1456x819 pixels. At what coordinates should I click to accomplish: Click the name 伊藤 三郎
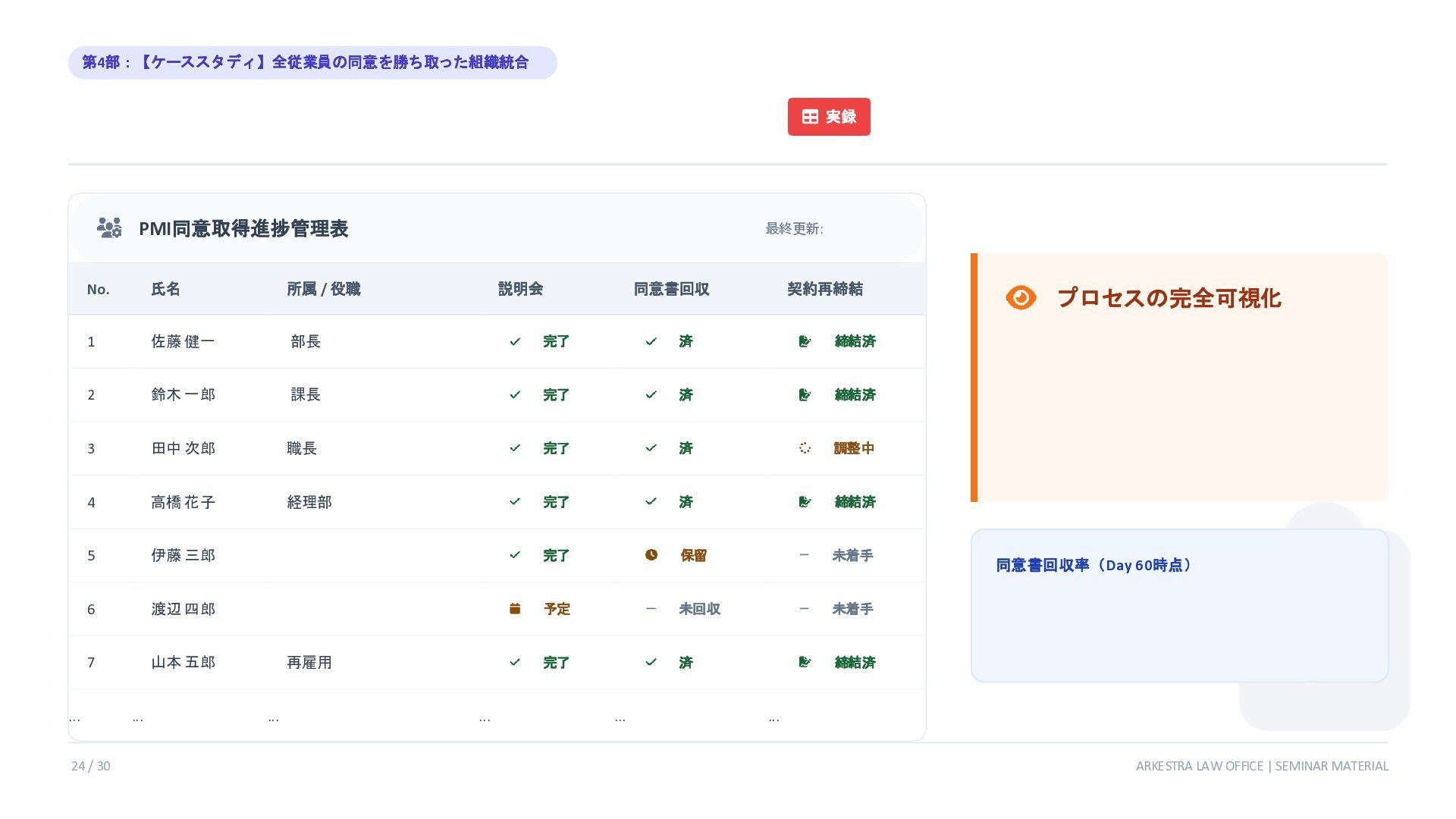point(183,555)
